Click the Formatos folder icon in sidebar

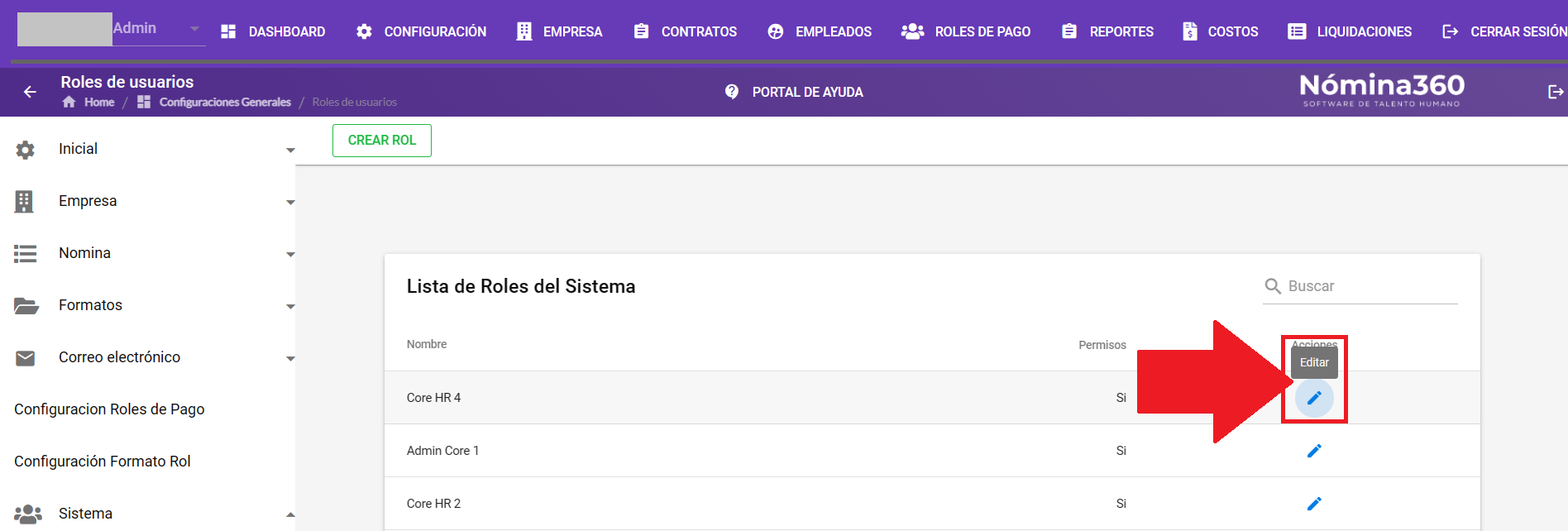(x=26, y=305)
